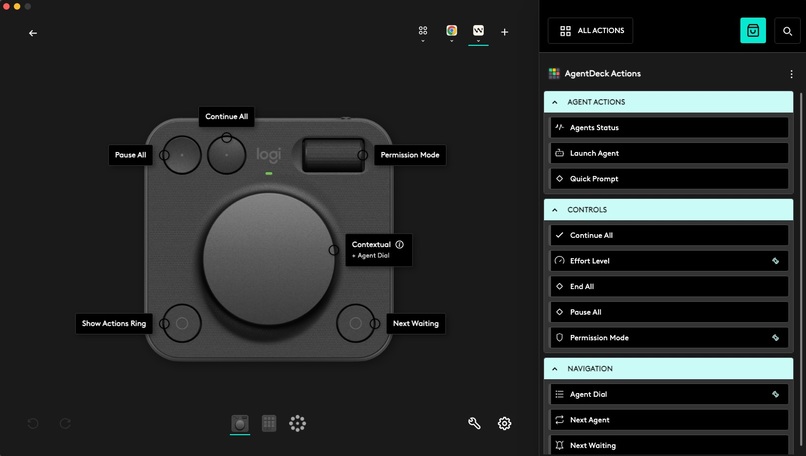The width and height of the screenshot is (806, 456).
Task: Open dropdown under the all-apps grid icon
Action: [423, 41]
